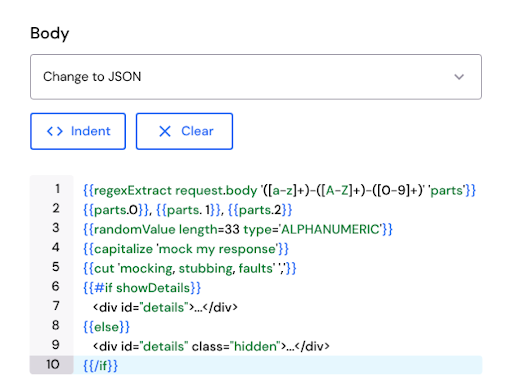Click the div class="hidden" line
512x384 pixels.
coord(211,346)
